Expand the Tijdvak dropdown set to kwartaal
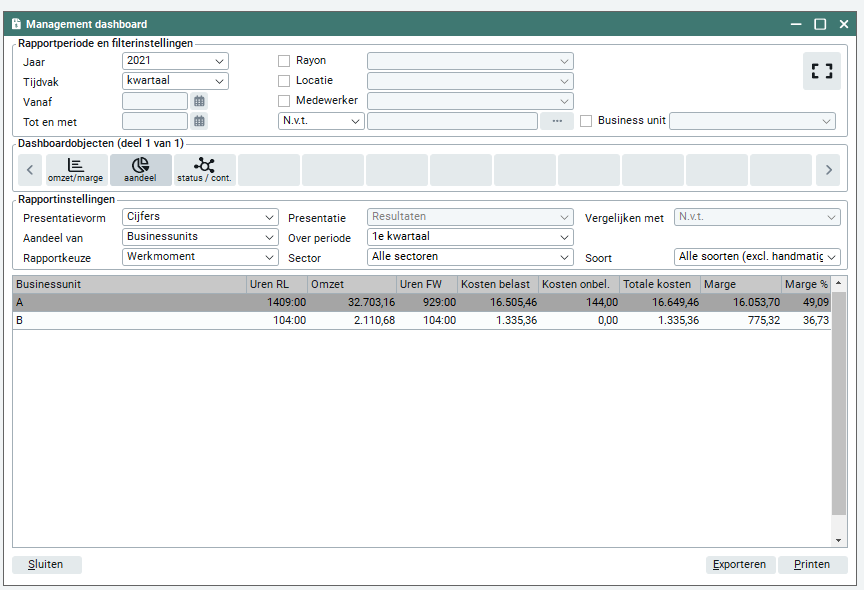This screenshot has width=864, height=590. click(x=175, y=81)
